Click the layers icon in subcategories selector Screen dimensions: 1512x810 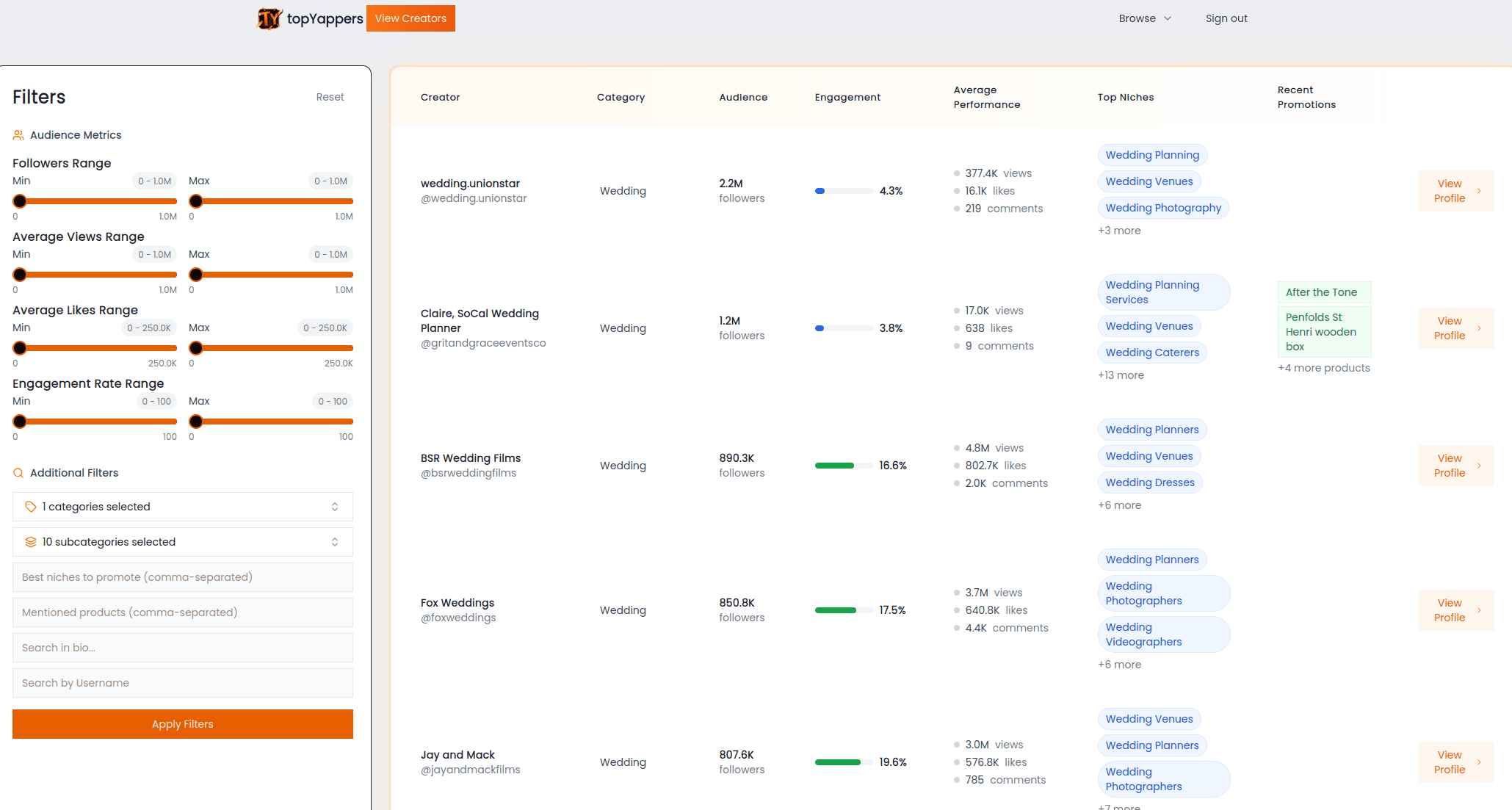[31, 542]
